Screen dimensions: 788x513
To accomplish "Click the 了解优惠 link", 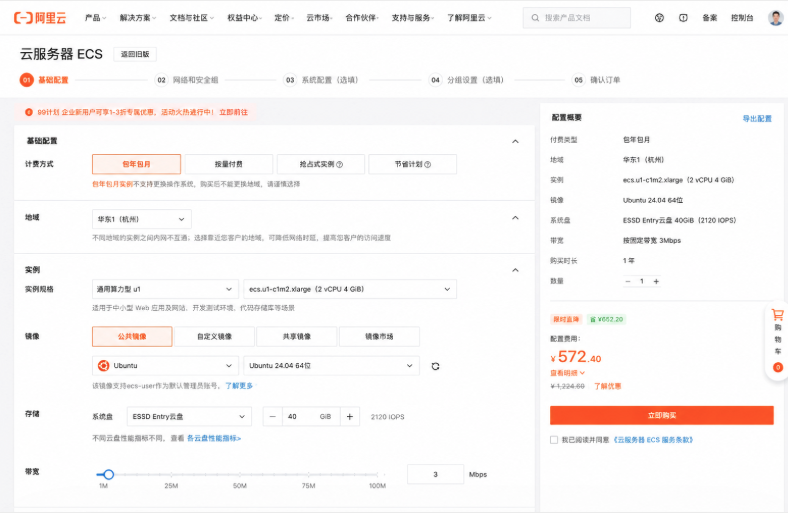I will tap(608, 386).
